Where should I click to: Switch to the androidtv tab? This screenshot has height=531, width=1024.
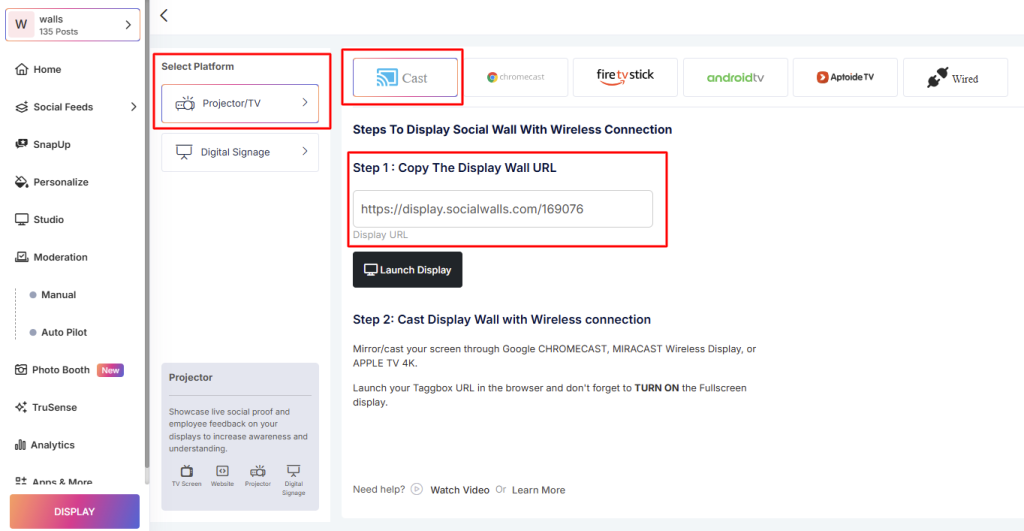[x=735, y=77]
